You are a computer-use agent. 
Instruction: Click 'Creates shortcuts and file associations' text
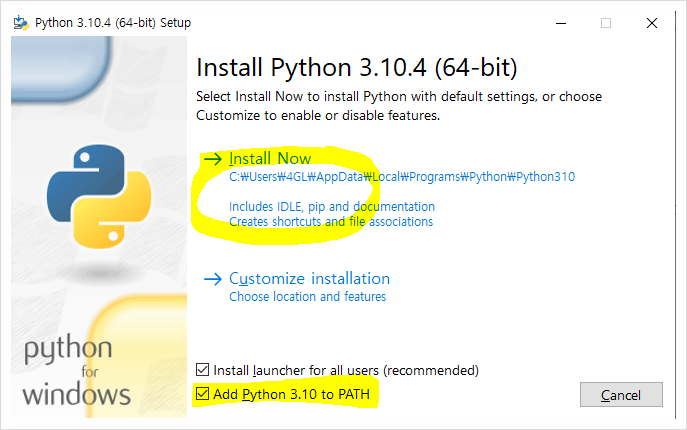pos(331,221)
